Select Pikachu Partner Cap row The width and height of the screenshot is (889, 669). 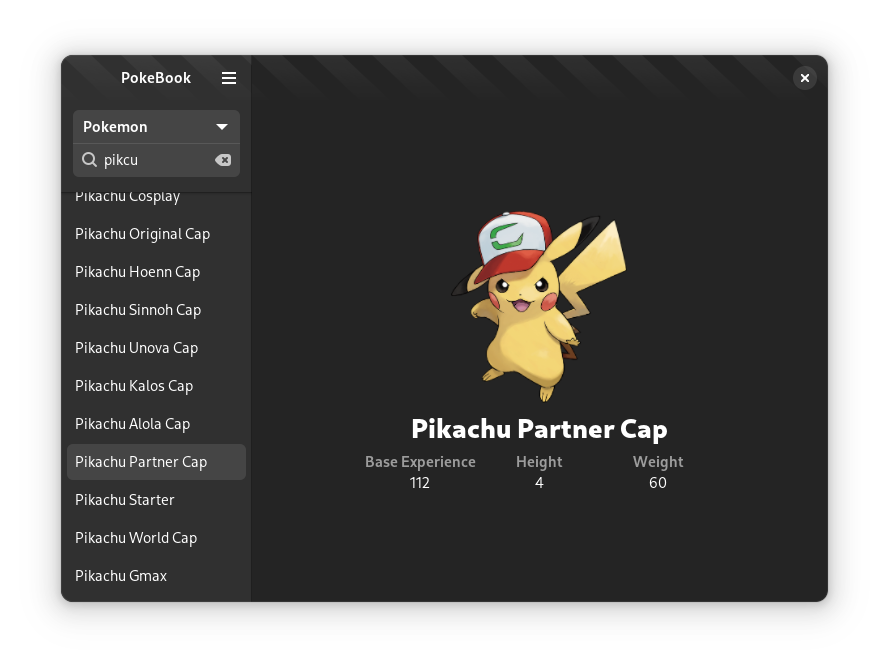[156, 462]
